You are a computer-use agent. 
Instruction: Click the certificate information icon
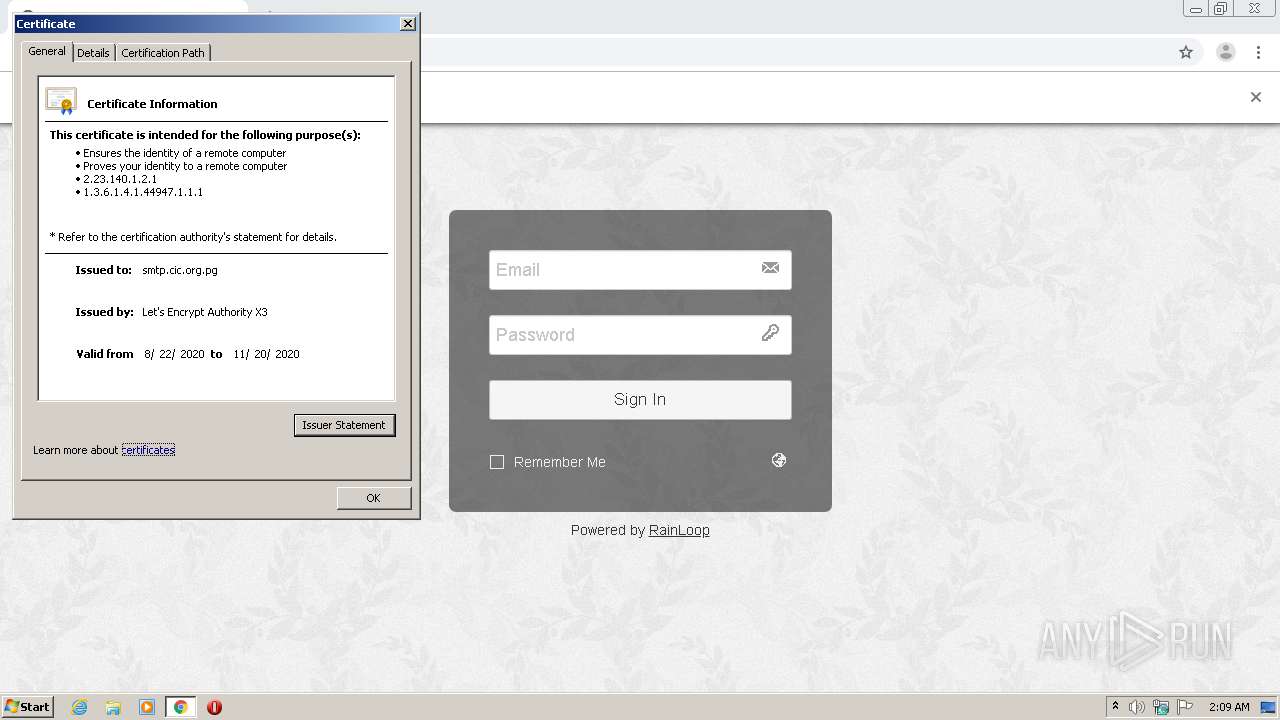61,101
